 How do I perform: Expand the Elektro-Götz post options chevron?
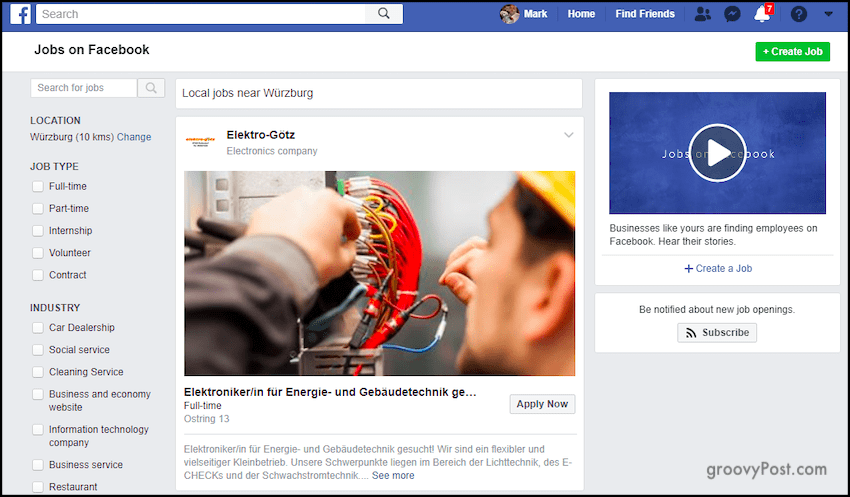tap(568, 135)
